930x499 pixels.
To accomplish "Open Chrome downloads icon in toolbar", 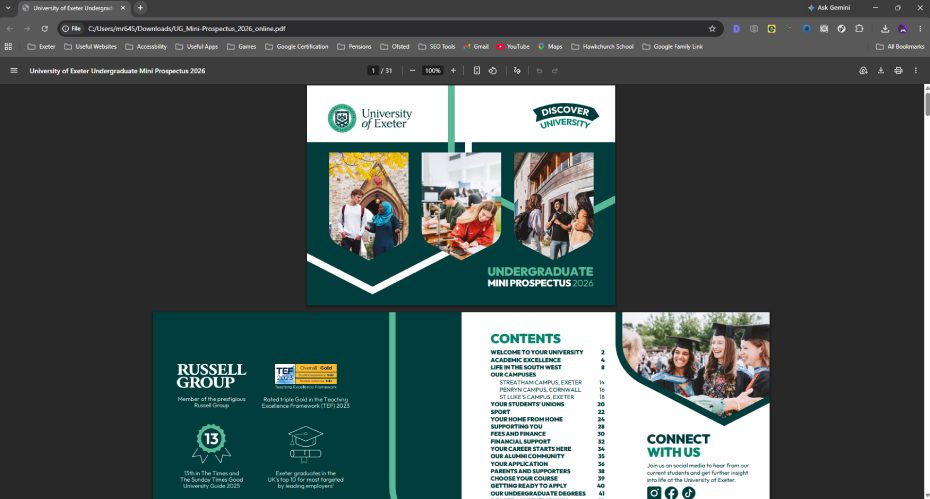I will (885, 28).
